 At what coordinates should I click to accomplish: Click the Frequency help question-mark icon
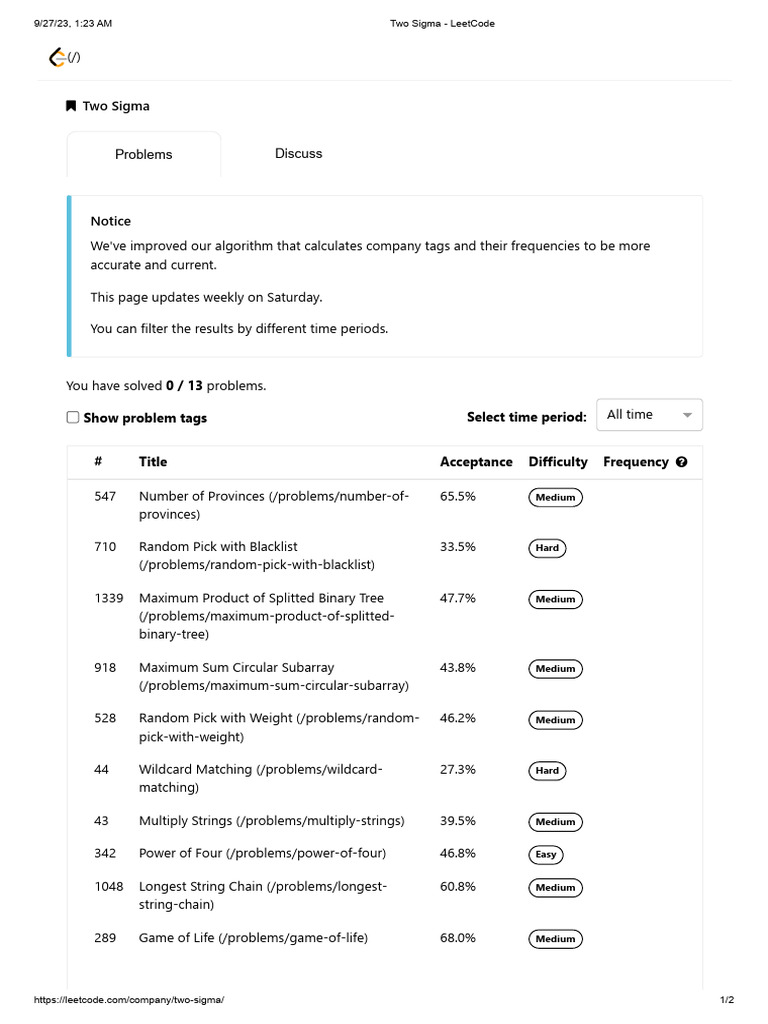(x=682, y=462)
